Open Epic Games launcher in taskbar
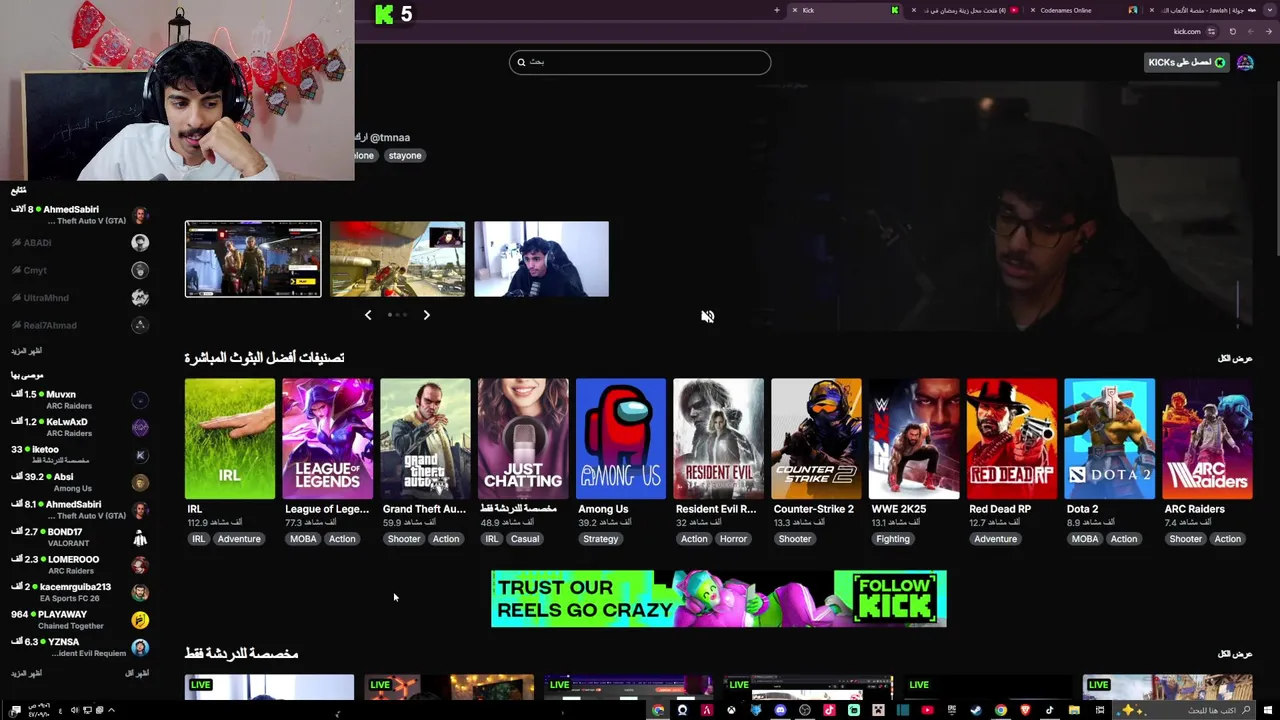Image resolution: width=1280 pixels, height=720 pixels. (951, 710)
